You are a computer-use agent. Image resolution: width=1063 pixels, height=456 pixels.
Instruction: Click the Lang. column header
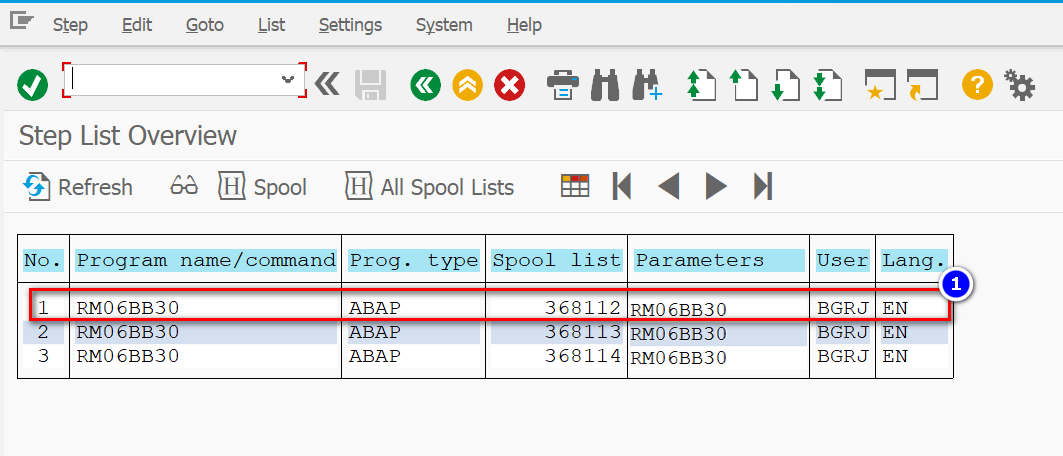tap(913, 260)
